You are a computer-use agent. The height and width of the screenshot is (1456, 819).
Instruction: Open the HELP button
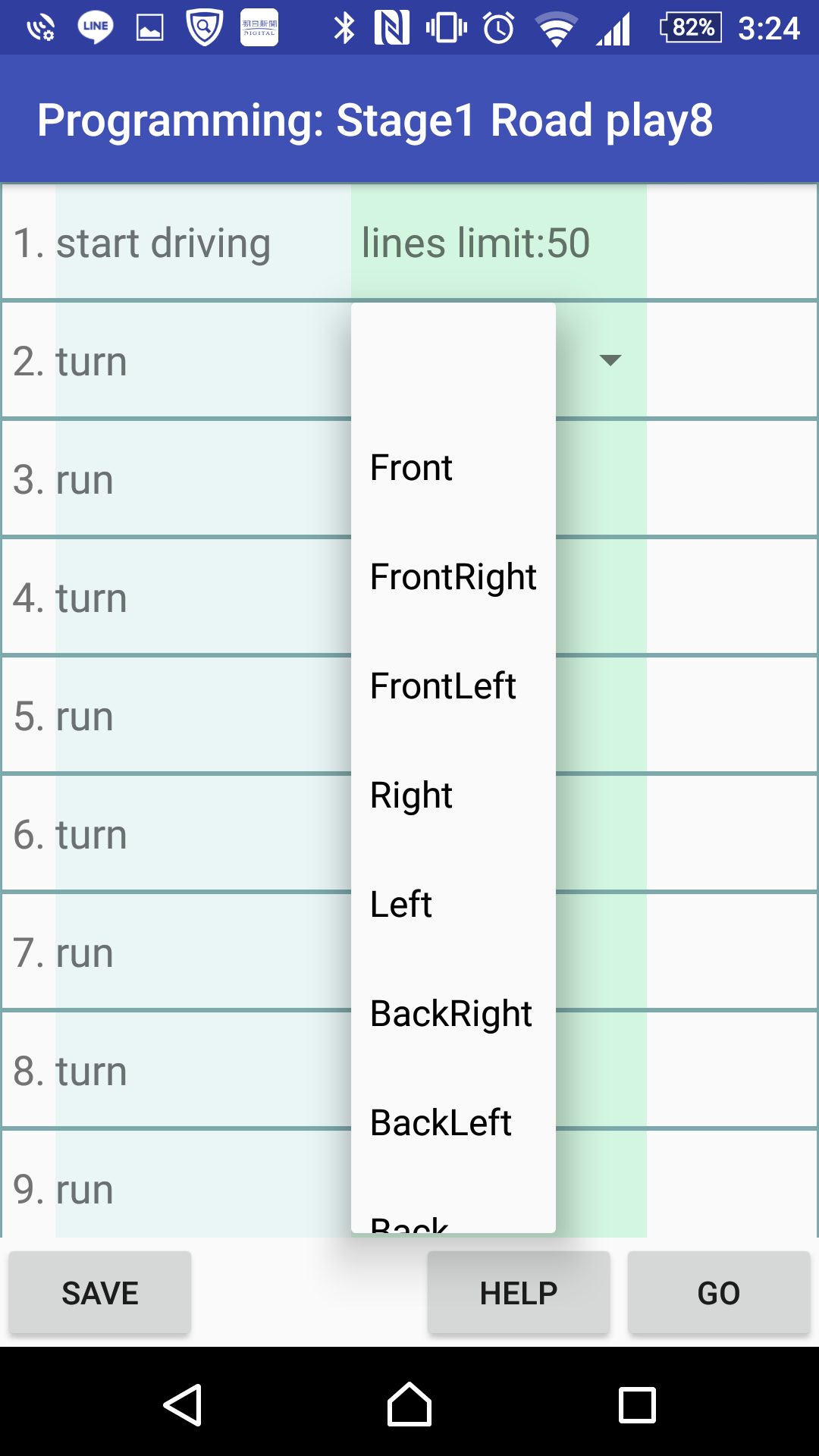tap(519, 1293)
